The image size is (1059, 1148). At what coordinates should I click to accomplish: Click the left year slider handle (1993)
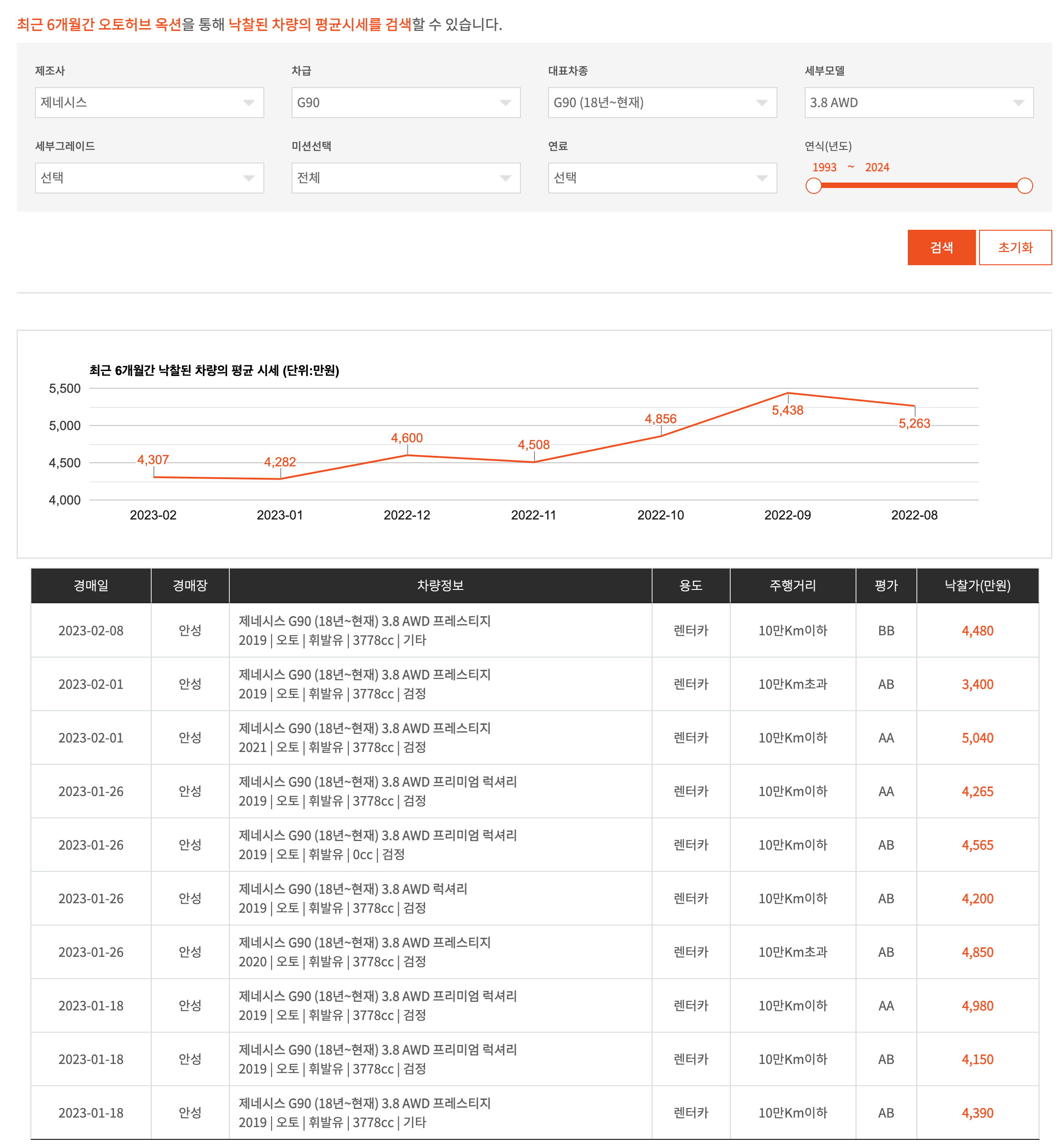pos(813,186)
